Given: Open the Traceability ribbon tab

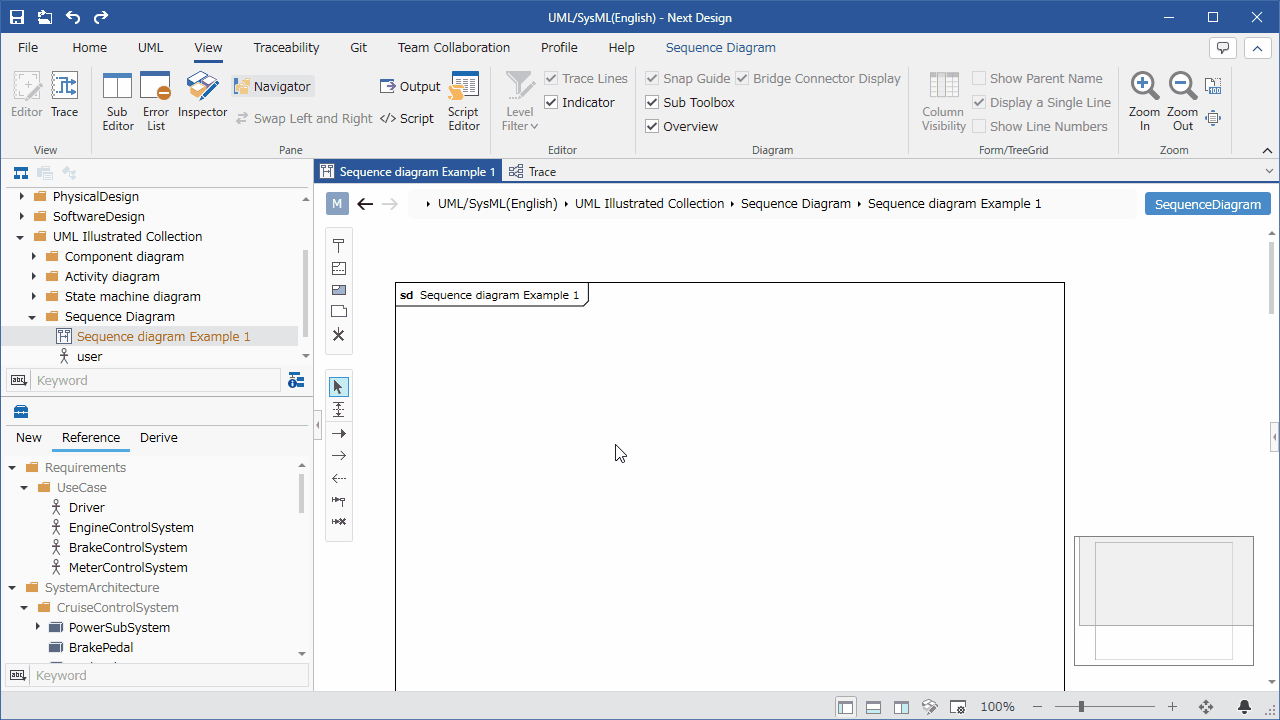Looking at the screenshot, I should (287, 47).
